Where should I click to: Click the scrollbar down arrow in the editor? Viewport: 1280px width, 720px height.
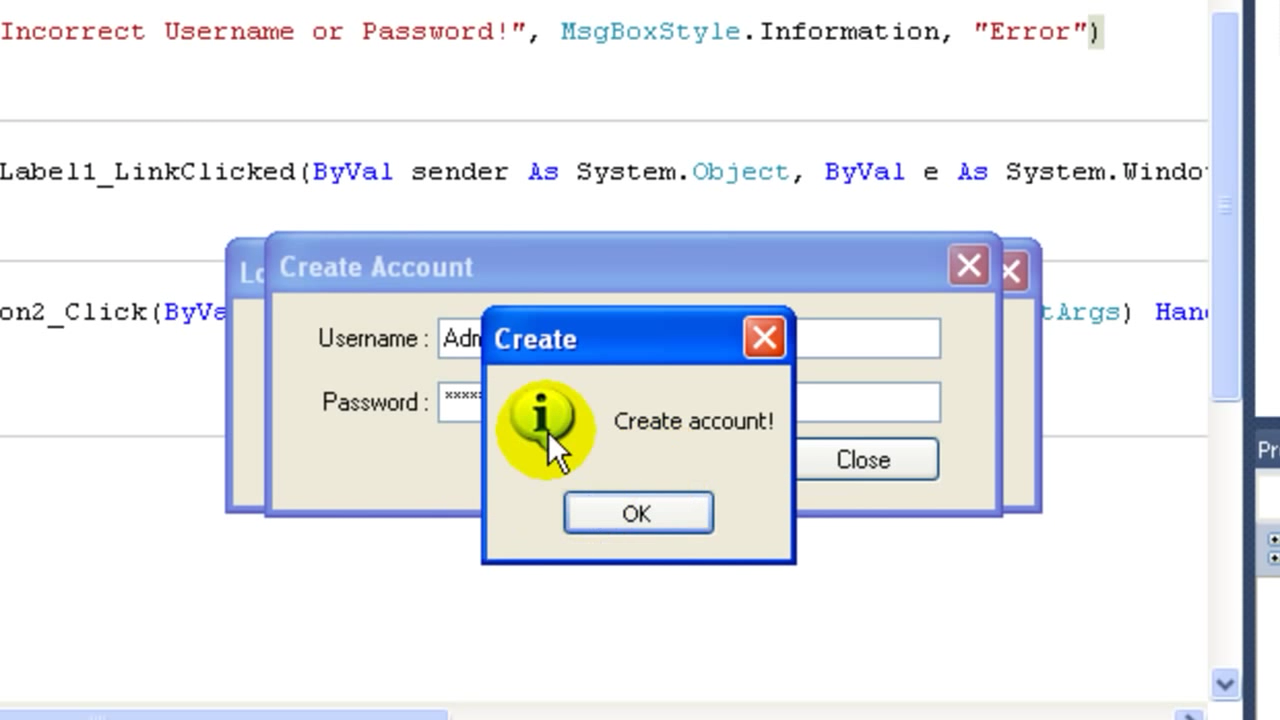[x=1224, y=684]
